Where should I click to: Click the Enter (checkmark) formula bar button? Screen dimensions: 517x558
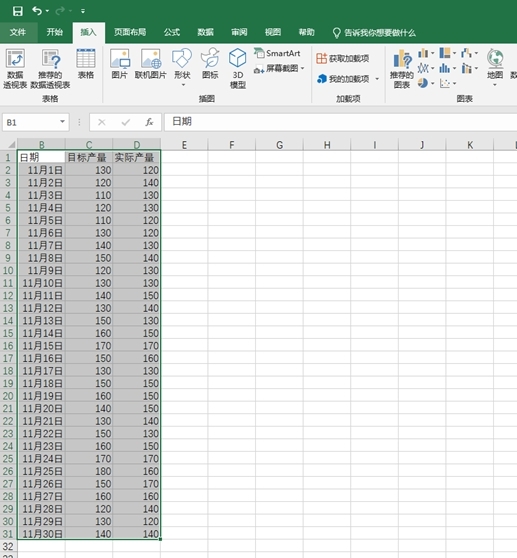tap(126, 122)
